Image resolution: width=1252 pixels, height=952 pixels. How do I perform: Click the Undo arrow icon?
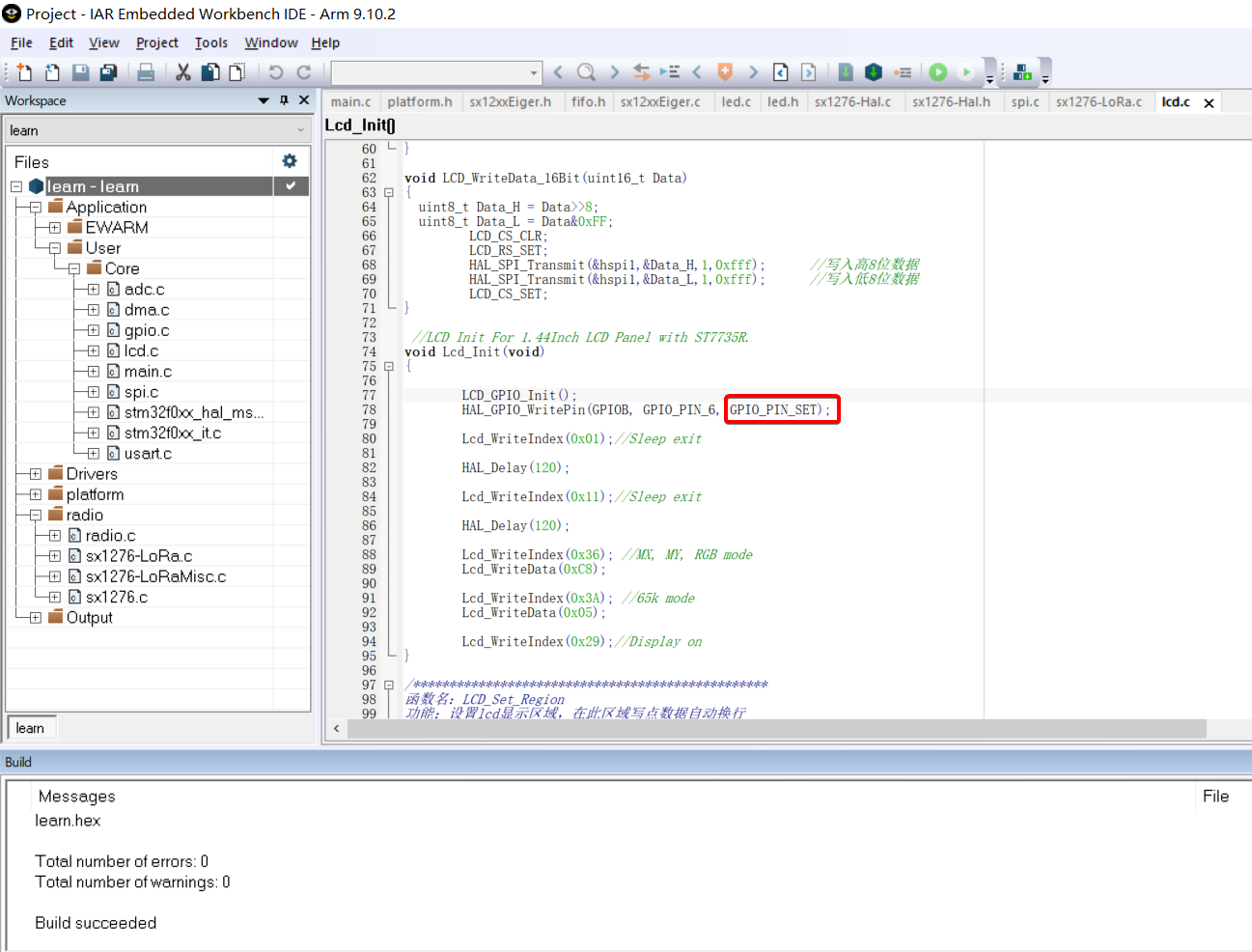pyautogui.click(x=275, y=72)
